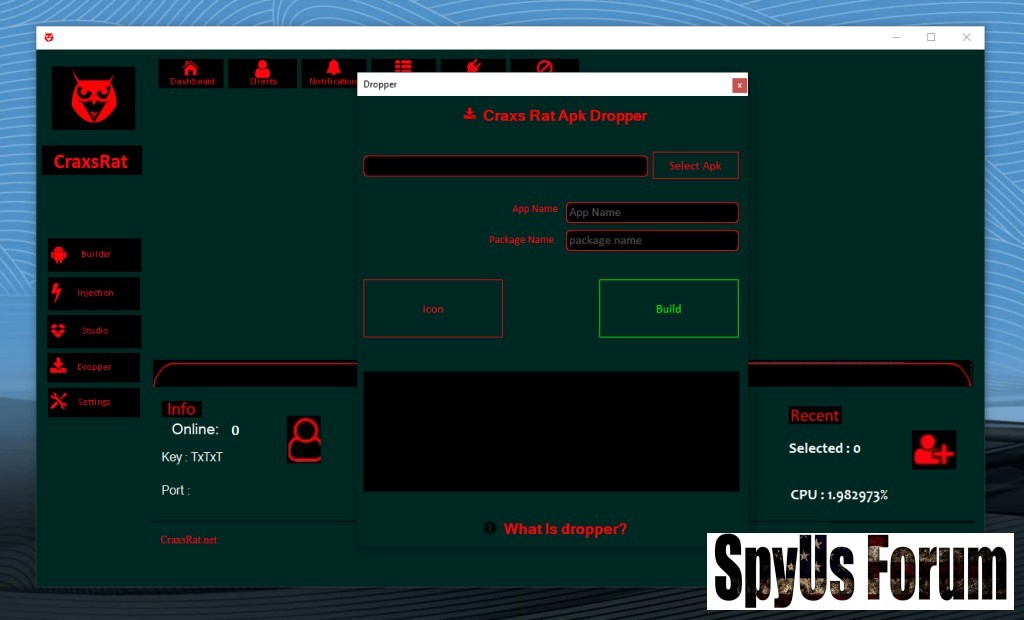This screenshot has width=1024, height=620.
Task: Select the Injection lightning bolt item
Action: (94, 293)
